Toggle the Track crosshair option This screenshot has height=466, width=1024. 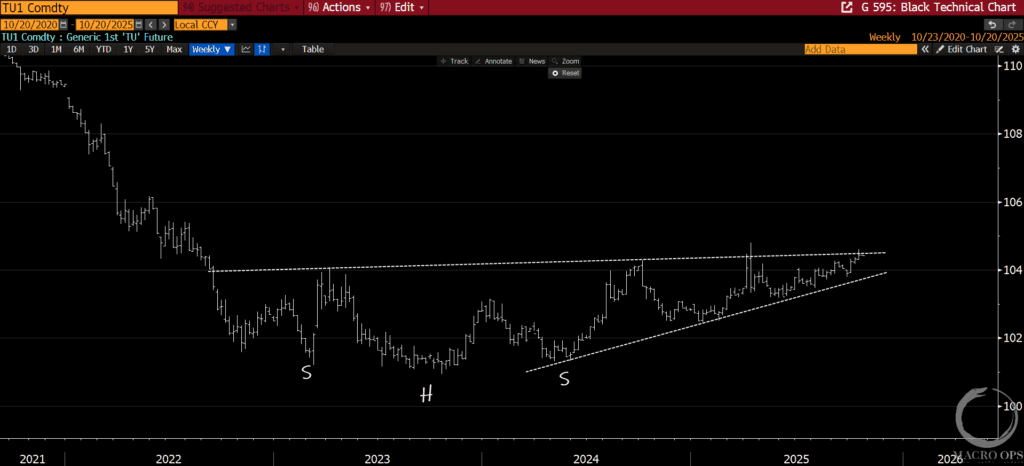click(454, 61)
